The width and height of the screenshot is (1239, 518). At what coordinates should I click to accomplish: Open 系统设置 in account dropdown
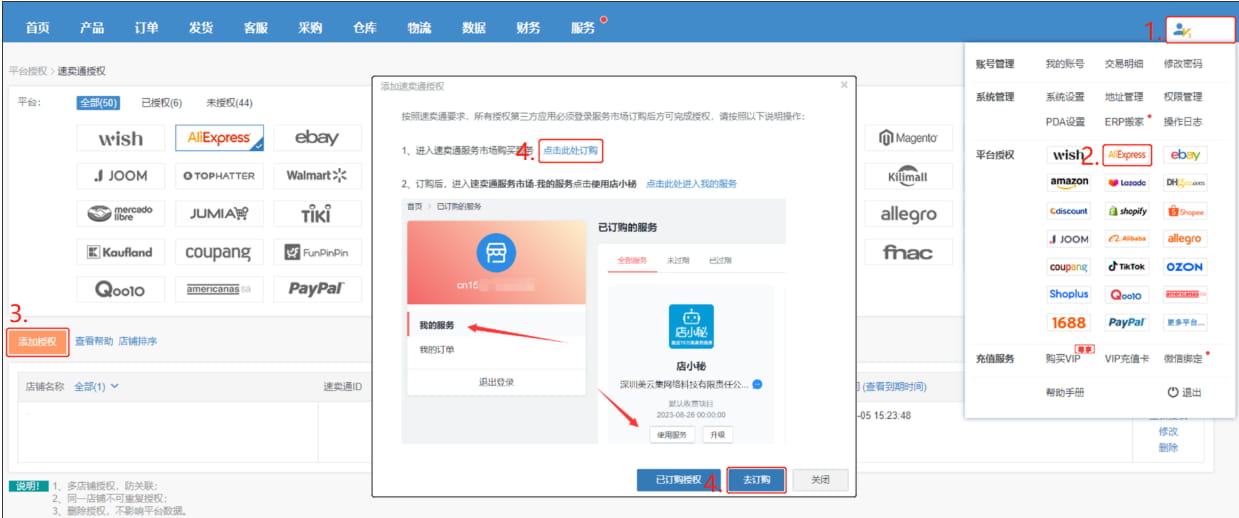pos(1065,97)
